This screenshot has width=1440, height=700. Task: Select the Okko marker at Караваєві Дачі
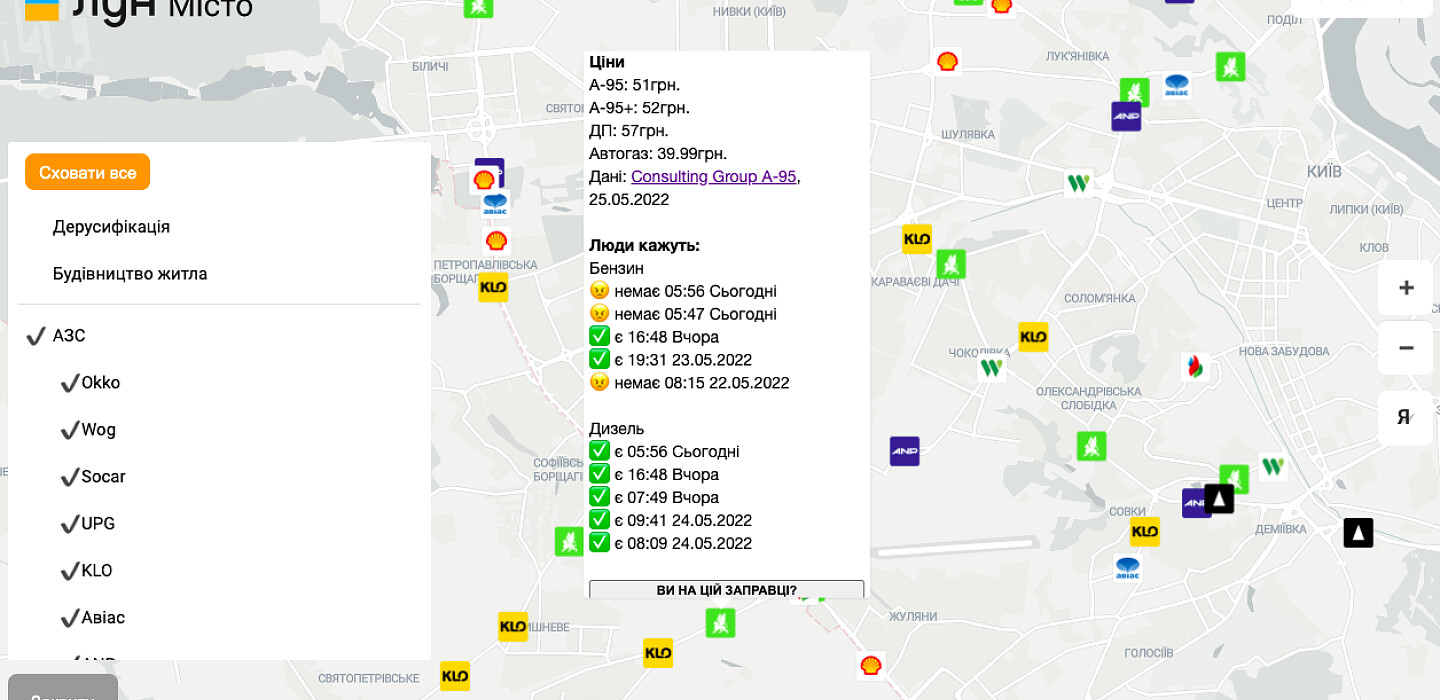(x=951, y=264)
